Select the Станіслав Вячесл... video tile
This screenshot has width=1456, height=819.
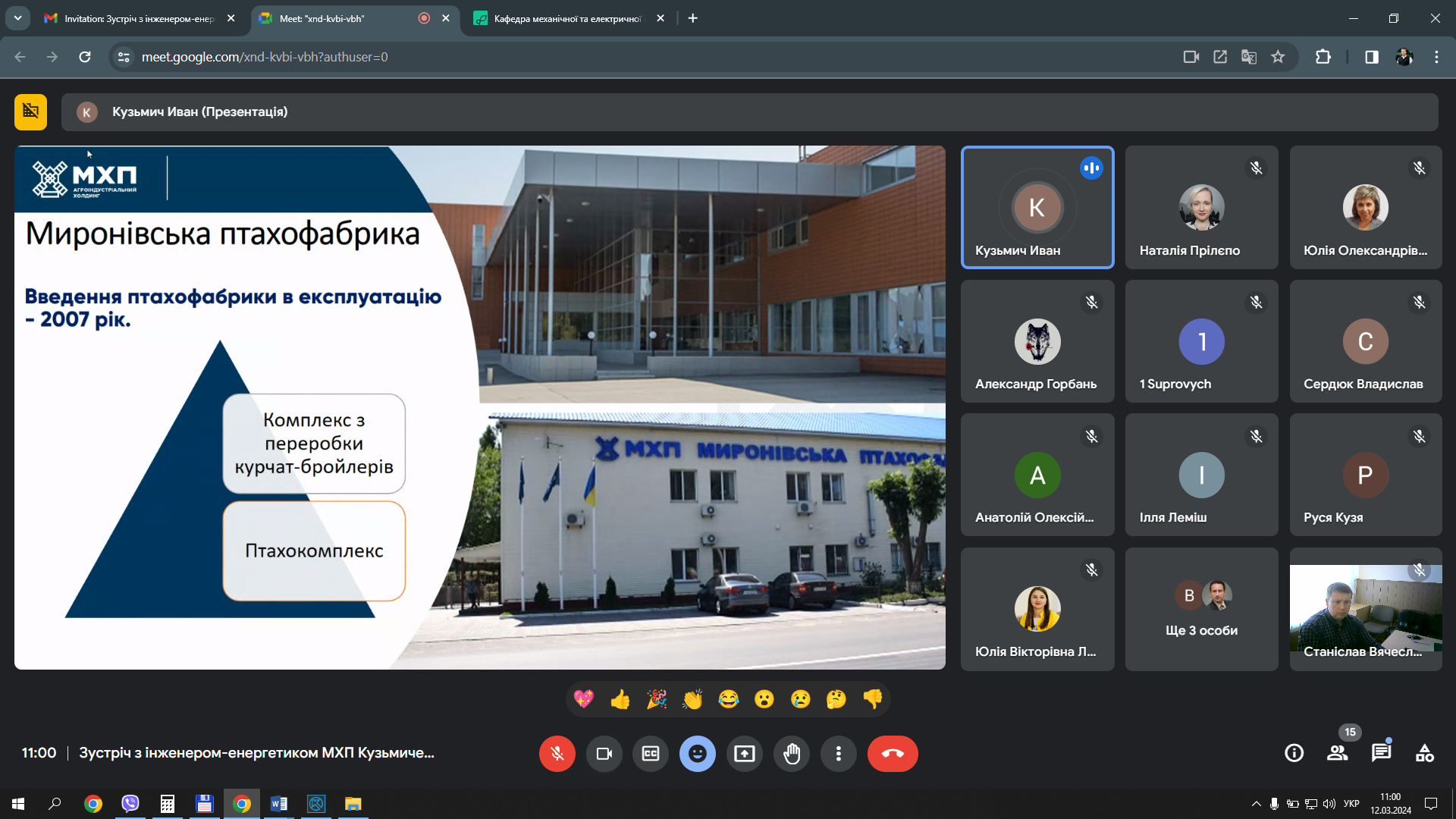point(1366,609)
